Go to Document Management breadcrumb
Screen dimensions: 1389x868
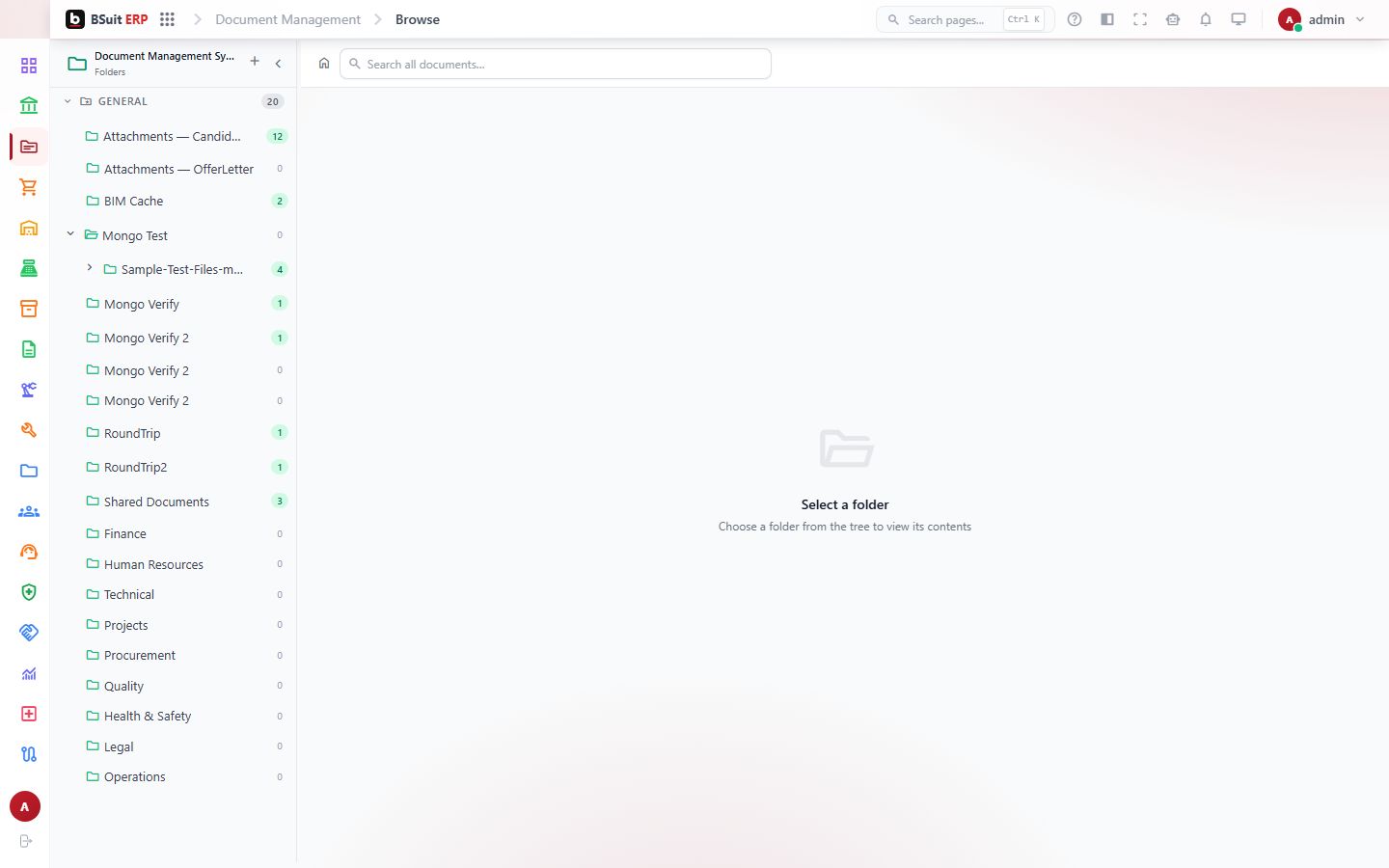[x=287, y=19]
